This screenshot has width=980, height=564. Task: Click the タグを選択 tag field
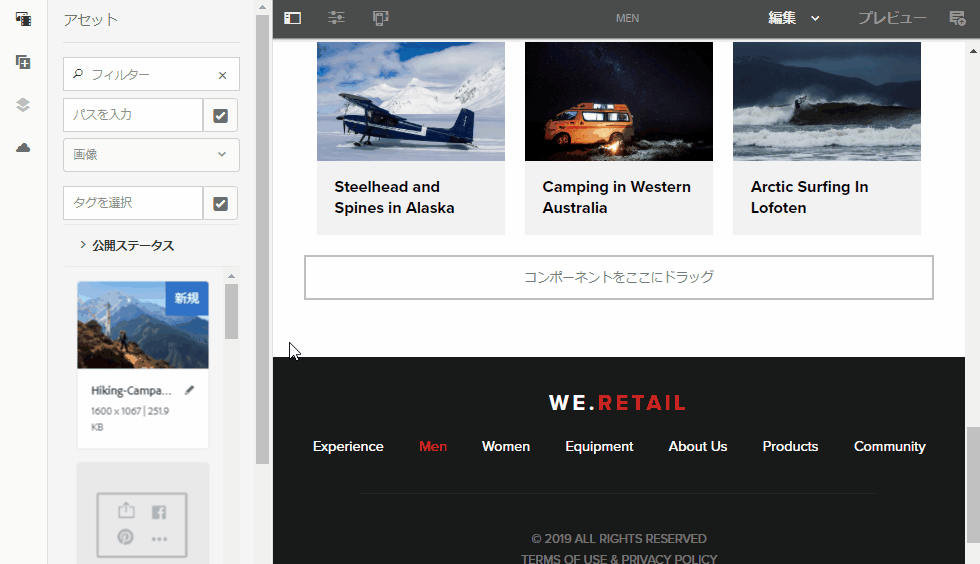(133, 203)
